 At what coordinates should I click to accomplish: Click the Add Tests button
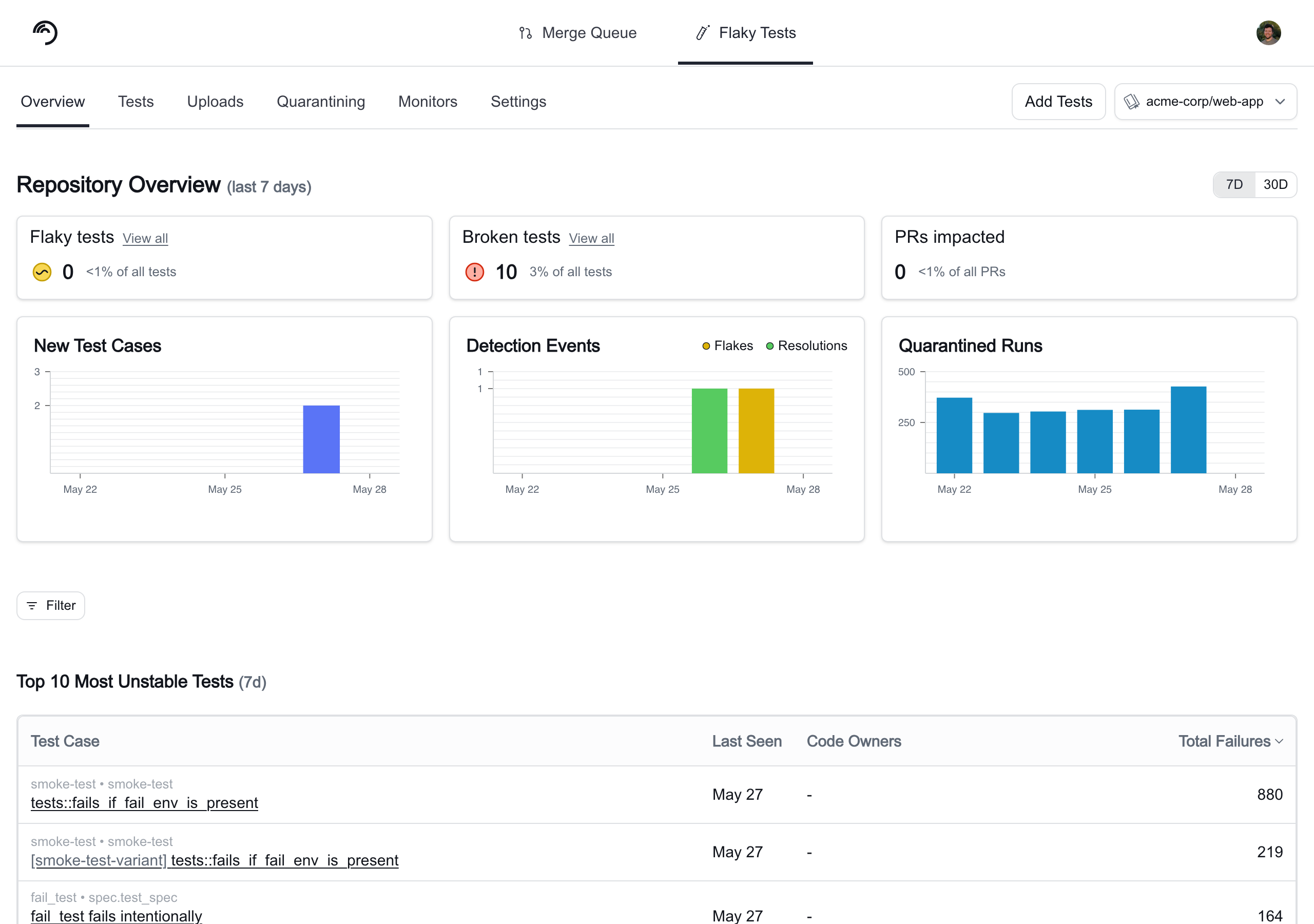1058,102
